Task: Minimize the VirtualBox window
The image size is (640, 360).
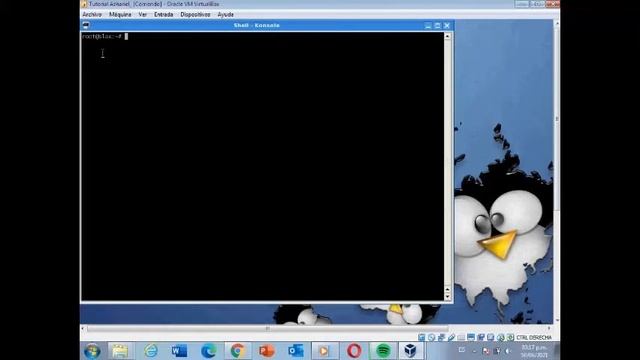Action: coord(522,4)
